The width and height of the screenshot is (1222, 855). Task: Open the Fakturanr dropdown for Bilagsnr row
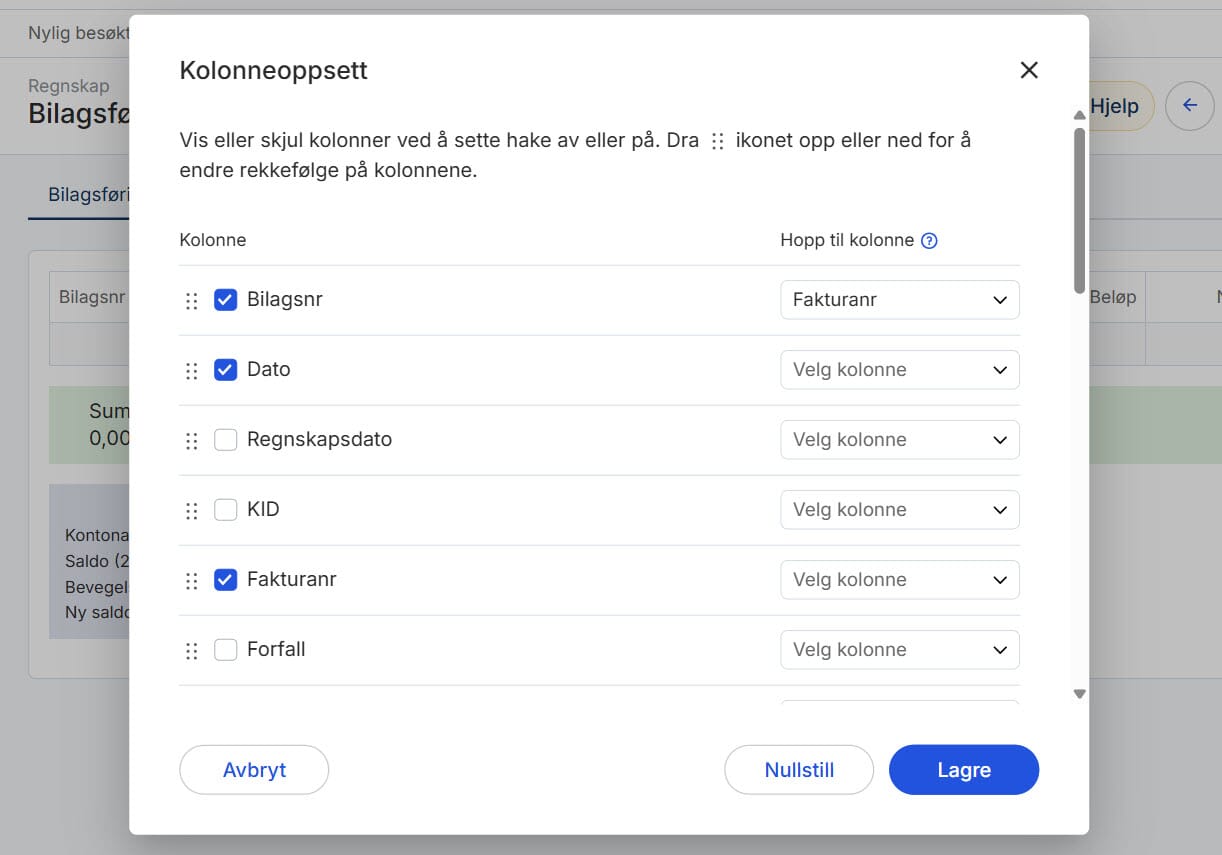coord(899,300)
